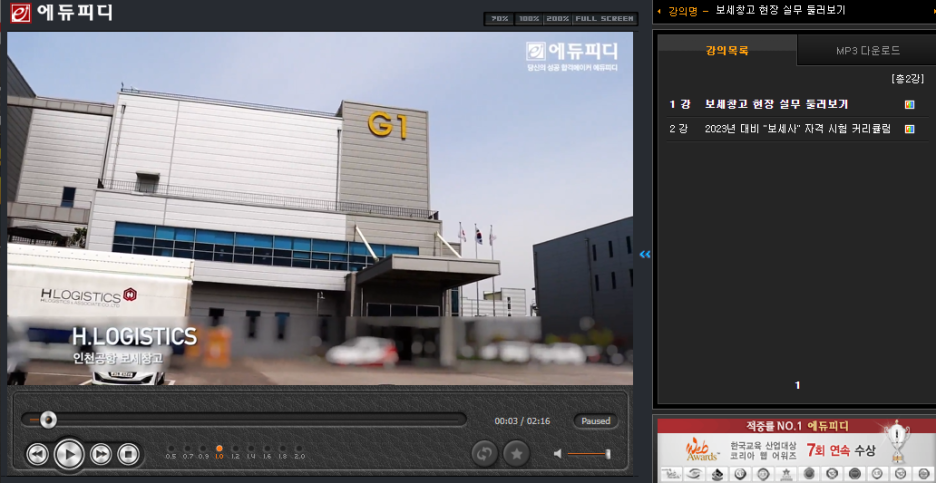The height and width of the screenshot is (483, 936).
Task: Open the MP3 다운로드 tab
Action: pos(867,51)
